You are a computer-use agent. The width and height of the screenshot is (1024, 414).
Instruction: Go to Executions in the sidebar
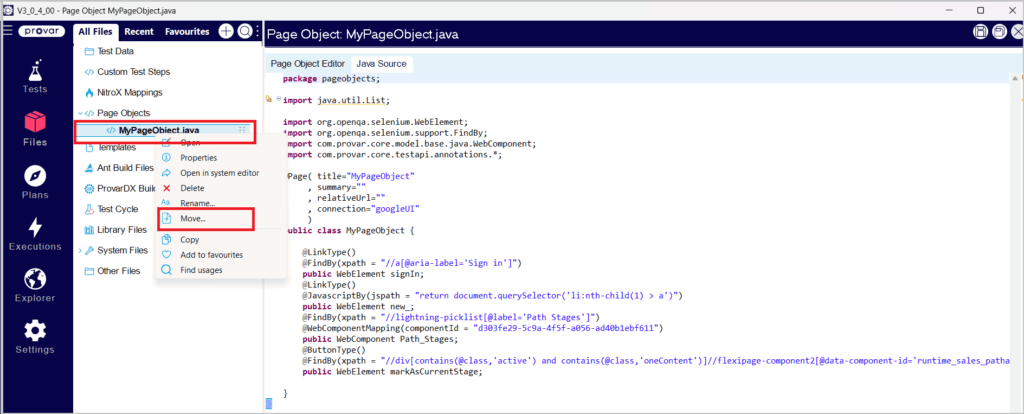[x=35, y=235]
